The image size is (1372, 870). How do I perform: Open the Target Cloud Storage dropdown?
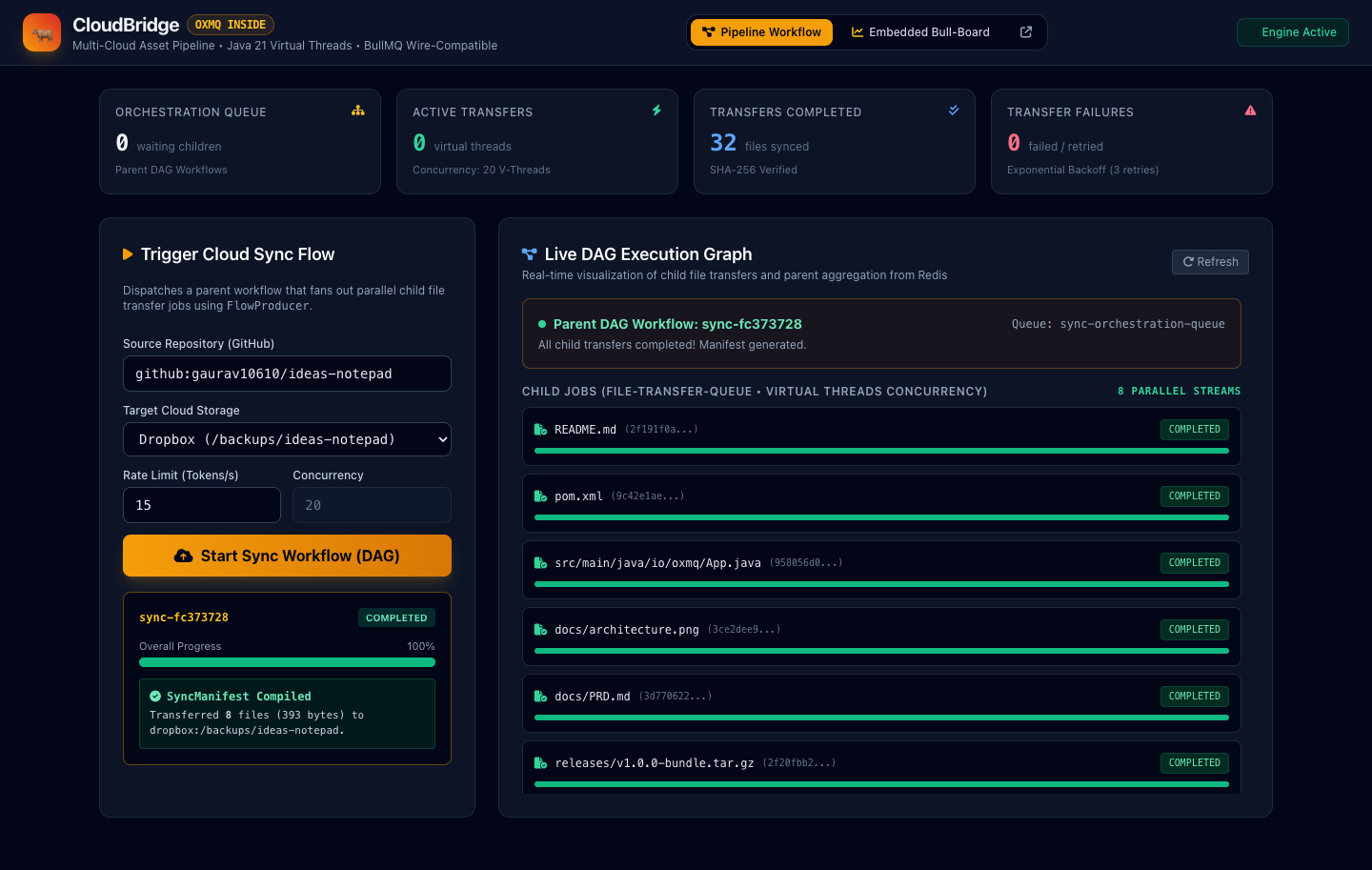pos(287,439)
